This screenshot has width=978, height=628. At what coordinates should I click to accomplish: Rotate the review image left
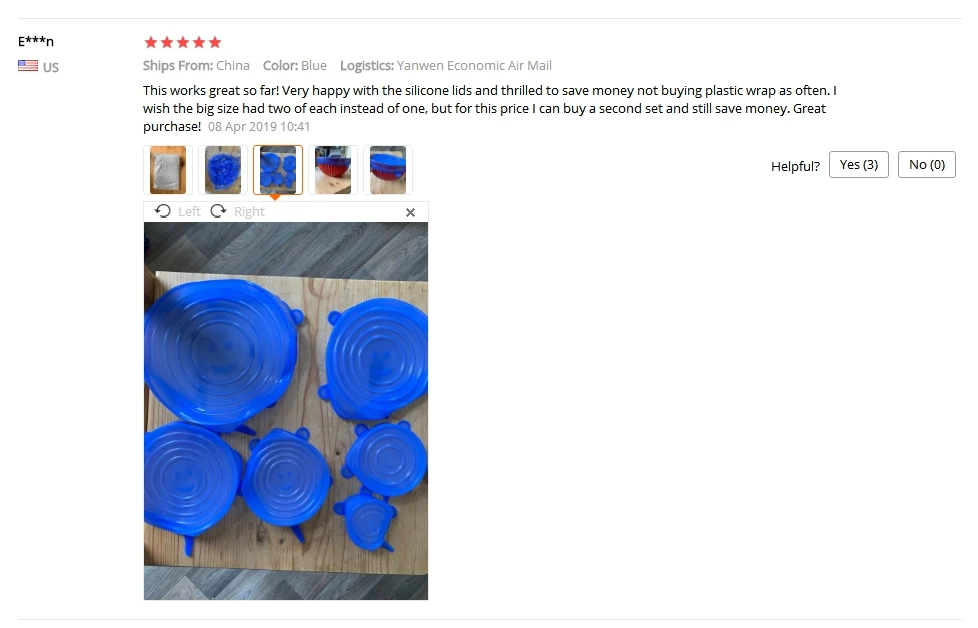[178, 211]
